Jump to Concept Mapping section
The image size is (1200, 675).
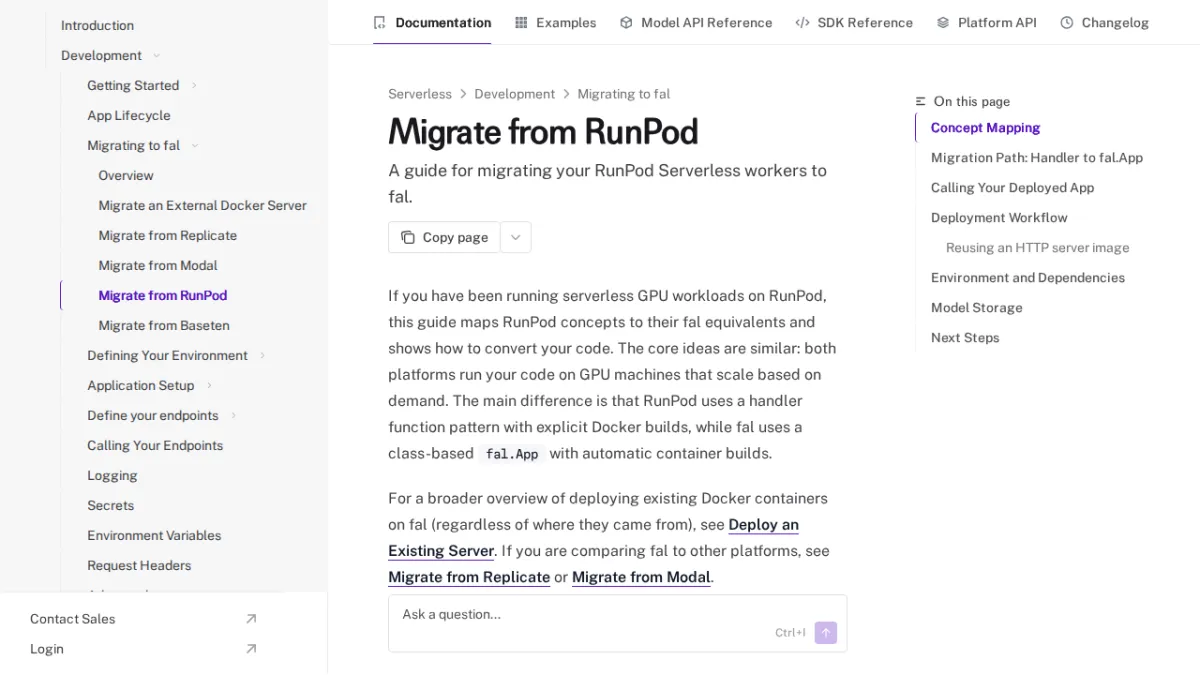click(985, 127)
